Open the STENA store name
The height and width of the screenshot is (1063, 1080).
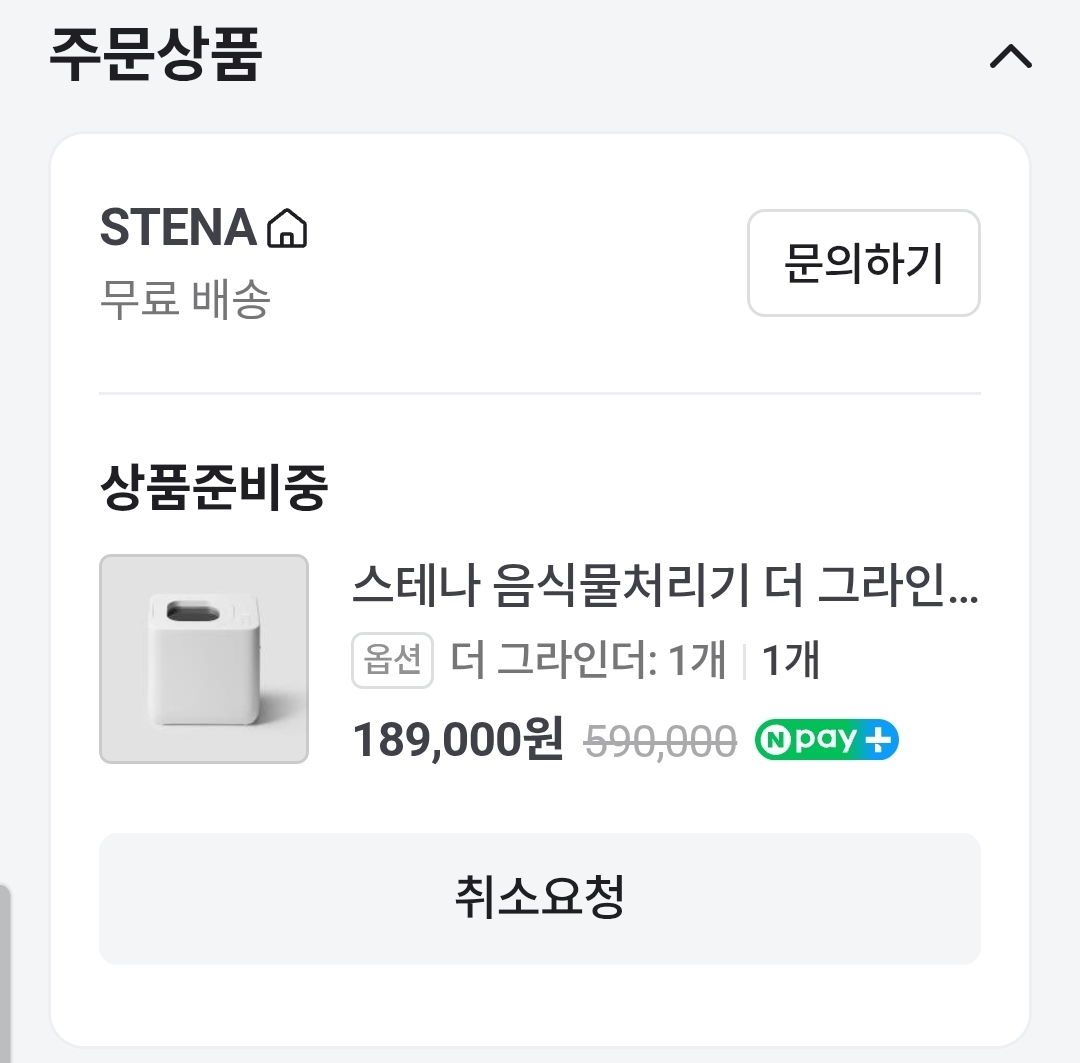[x=179, y=229]
